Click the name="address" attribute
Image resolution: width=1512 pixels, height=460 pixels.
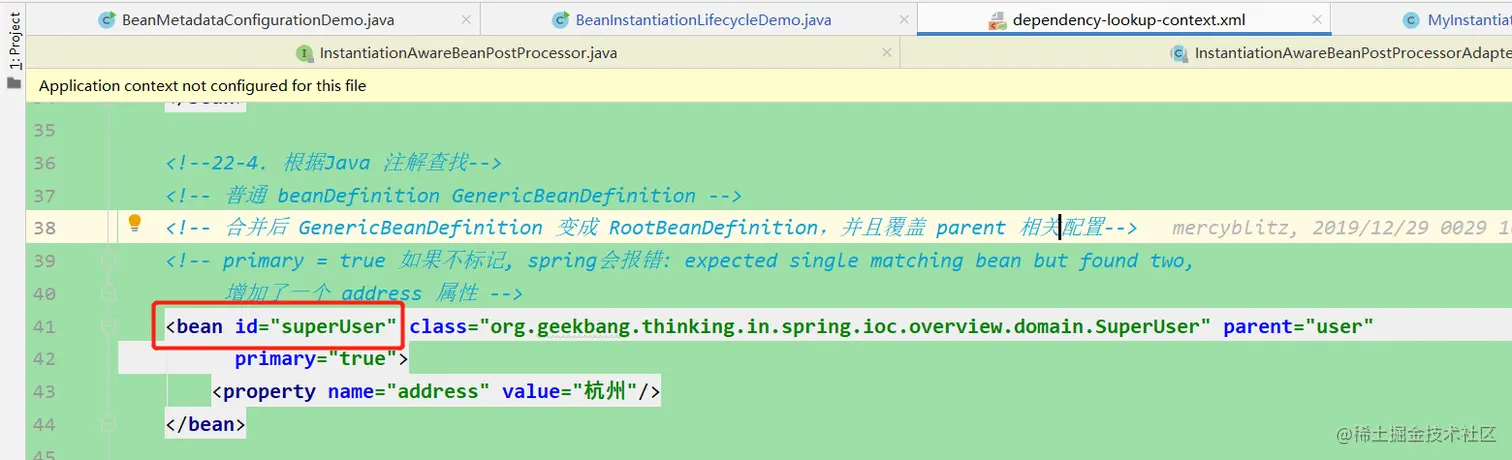(408, 392)
